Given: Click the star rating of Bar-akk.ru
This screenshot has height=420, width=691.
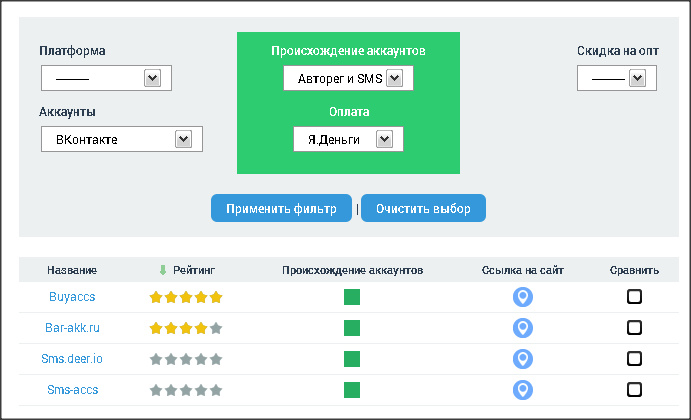Looking at the screenshot, I should (186, 328).
